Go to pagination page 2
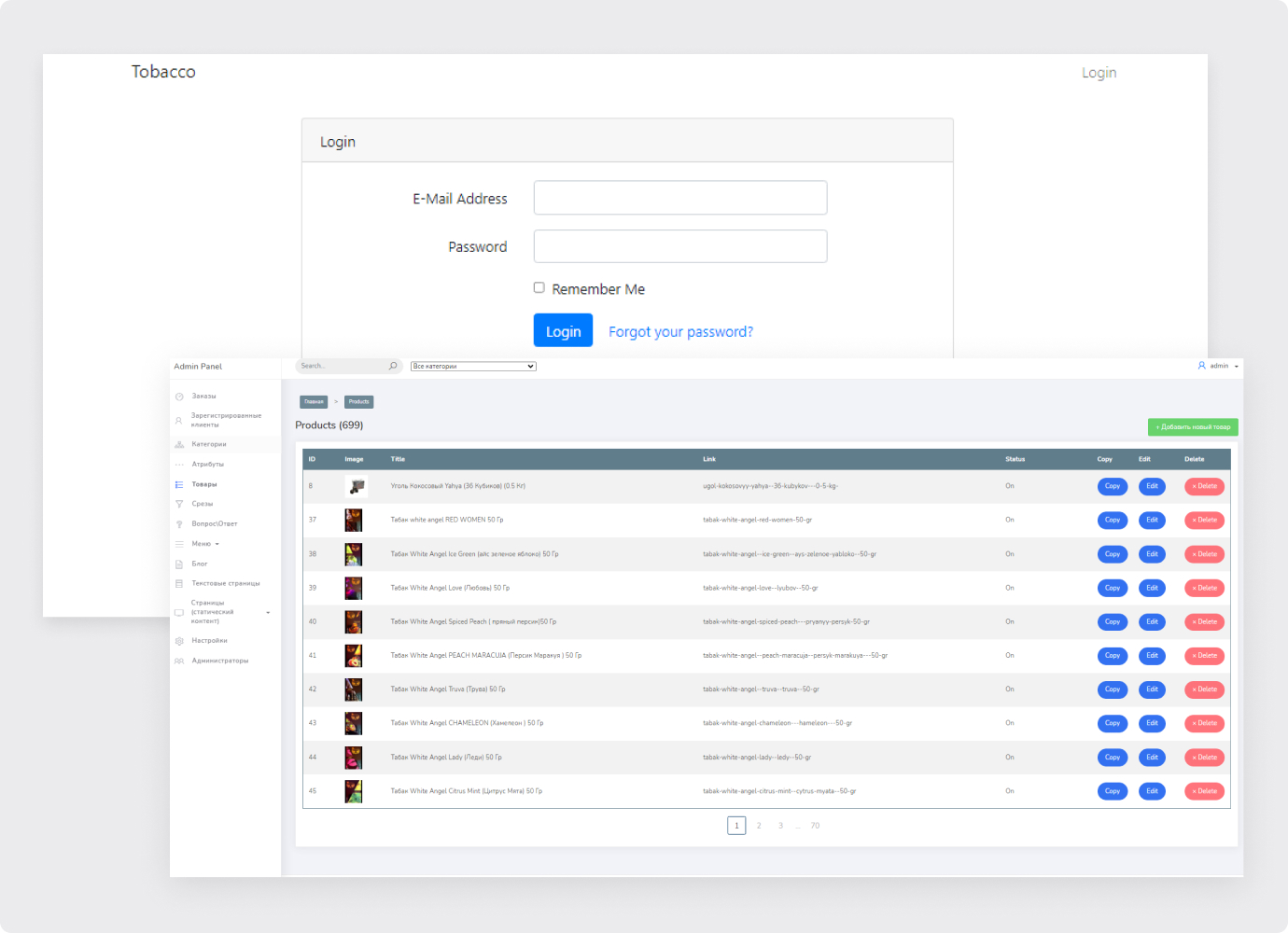Image resolution: width=1288 pixels, height=933 pixels. [759, 826]
